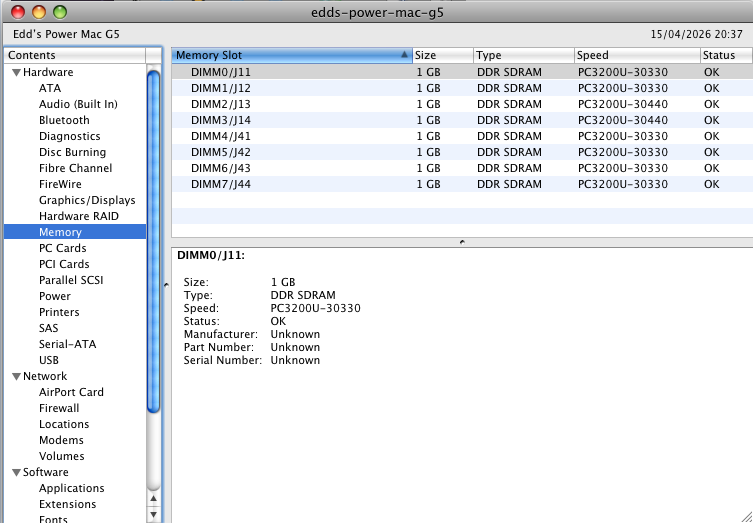
Task: Open Locations under Network
Action: coord(64,425)
